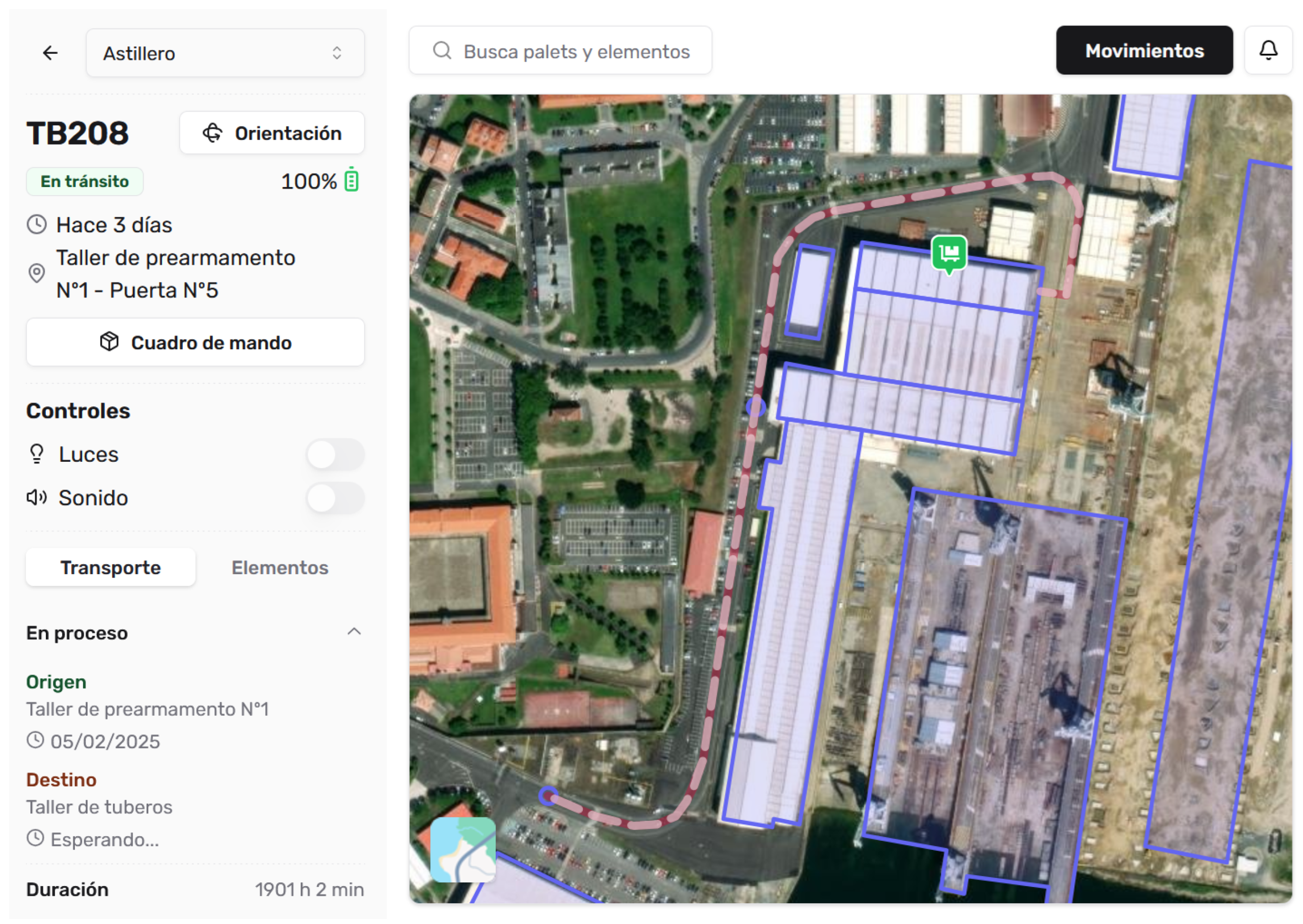Focus the Busca palets y elementos field
Image resolution: width=1303 pixels, height=924 pixels.
(575, 50)
